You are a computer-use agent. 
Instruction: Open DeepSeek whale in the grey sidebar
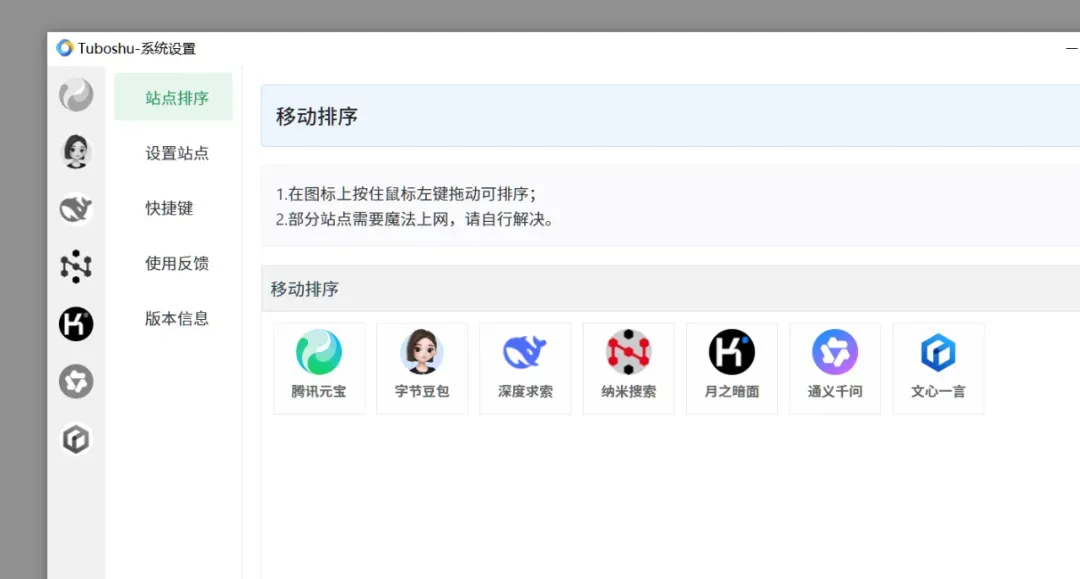[76, 209]
